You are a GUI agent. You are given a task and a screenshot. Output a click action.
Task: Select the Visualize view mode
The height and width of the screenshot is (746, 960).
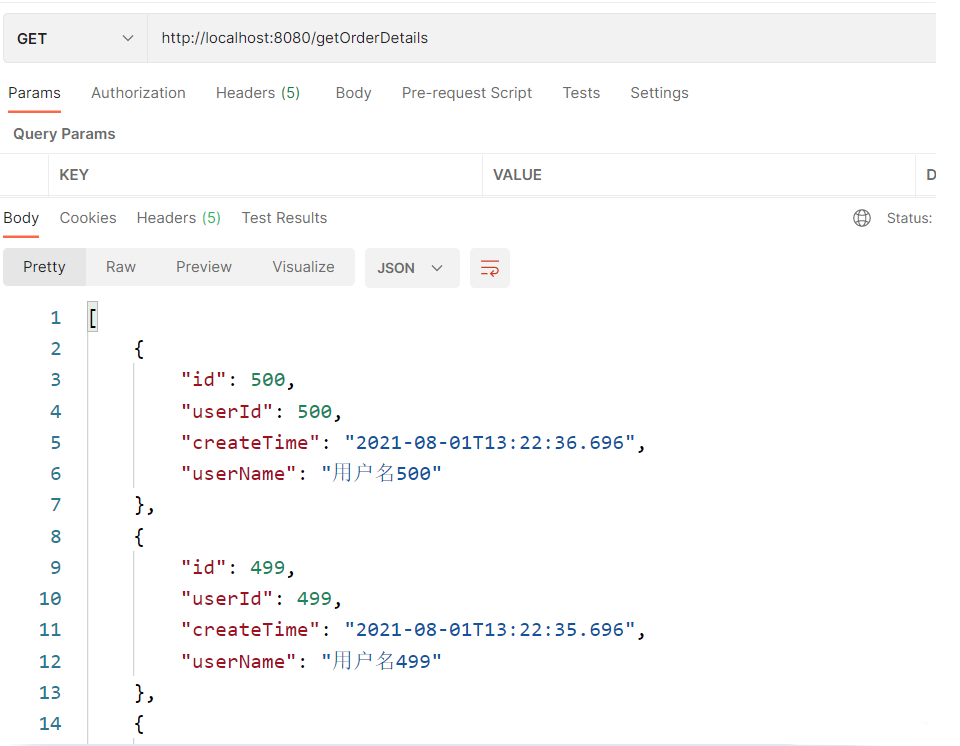coord(304,267)
